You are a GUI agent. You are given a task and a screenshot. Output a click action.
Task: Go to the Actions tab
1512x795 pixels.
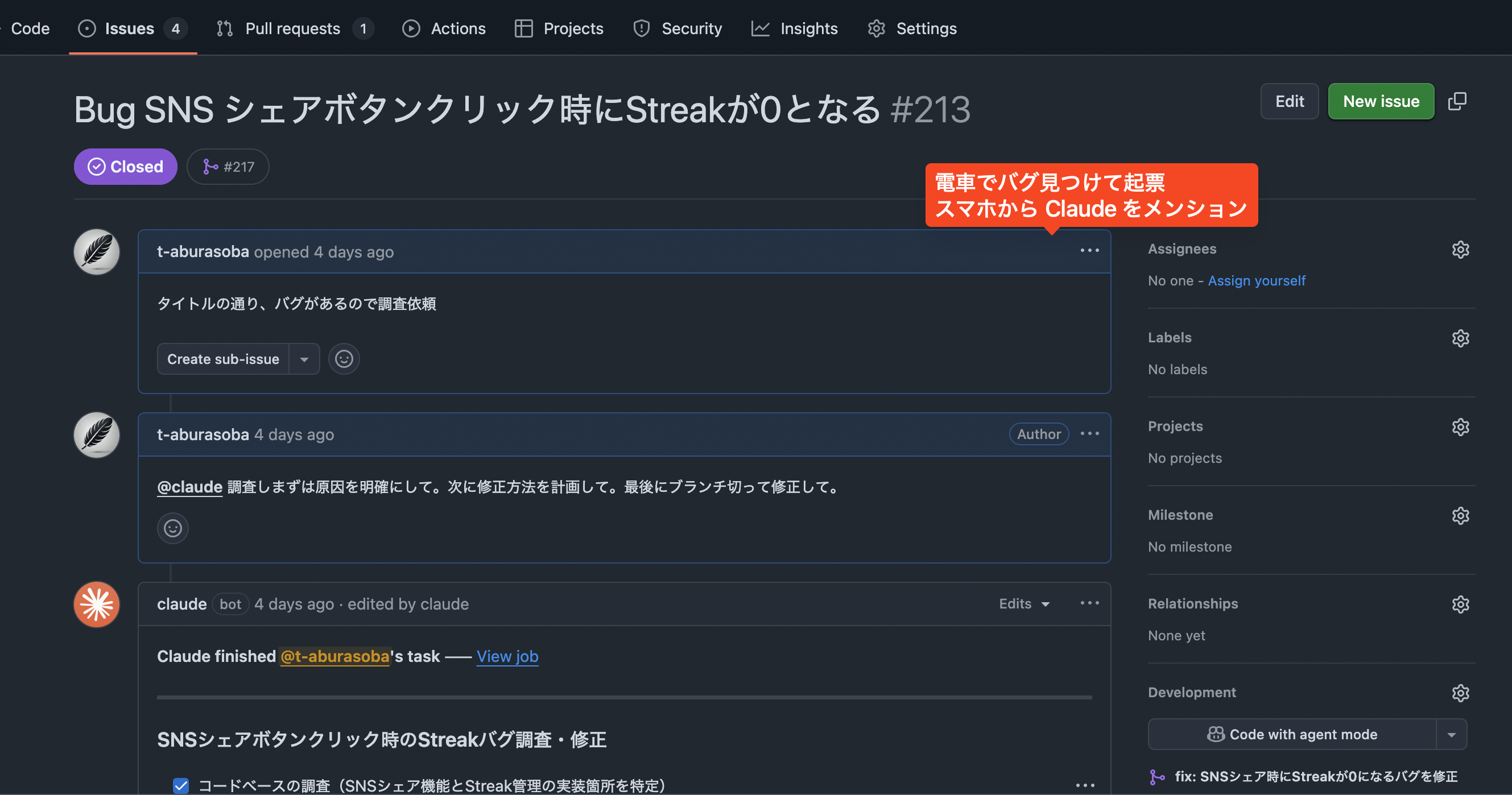tap(444, 28)
